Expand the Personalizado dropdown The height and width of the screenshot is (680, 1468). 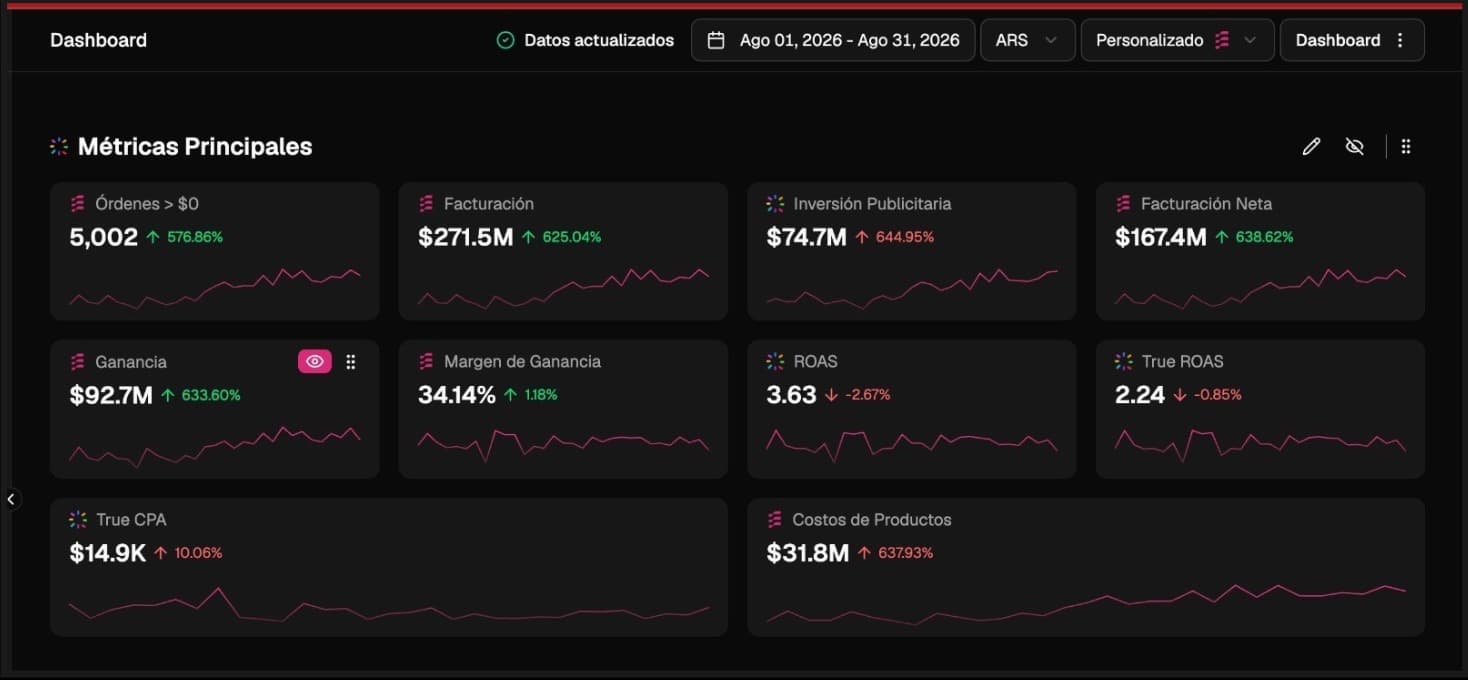(1177, 40)
